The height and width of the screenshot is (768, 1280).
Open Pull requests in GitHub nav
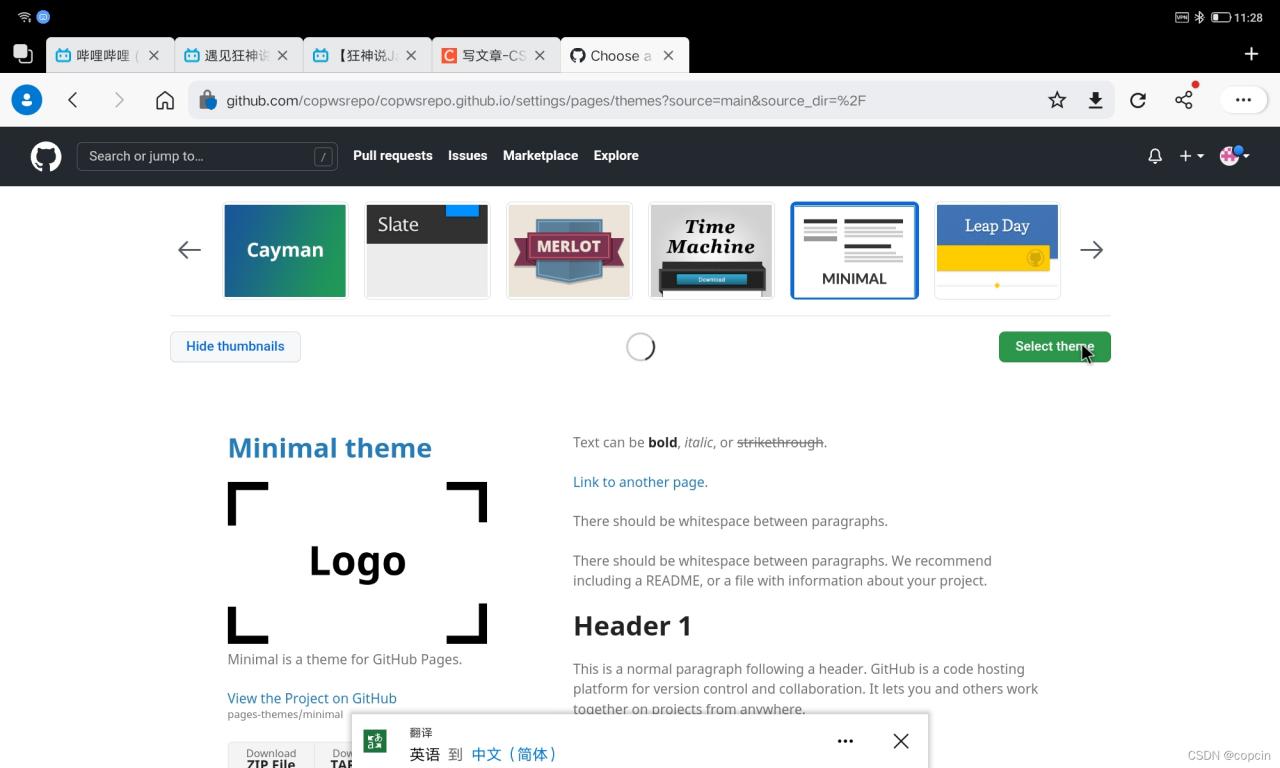point(393,156)
